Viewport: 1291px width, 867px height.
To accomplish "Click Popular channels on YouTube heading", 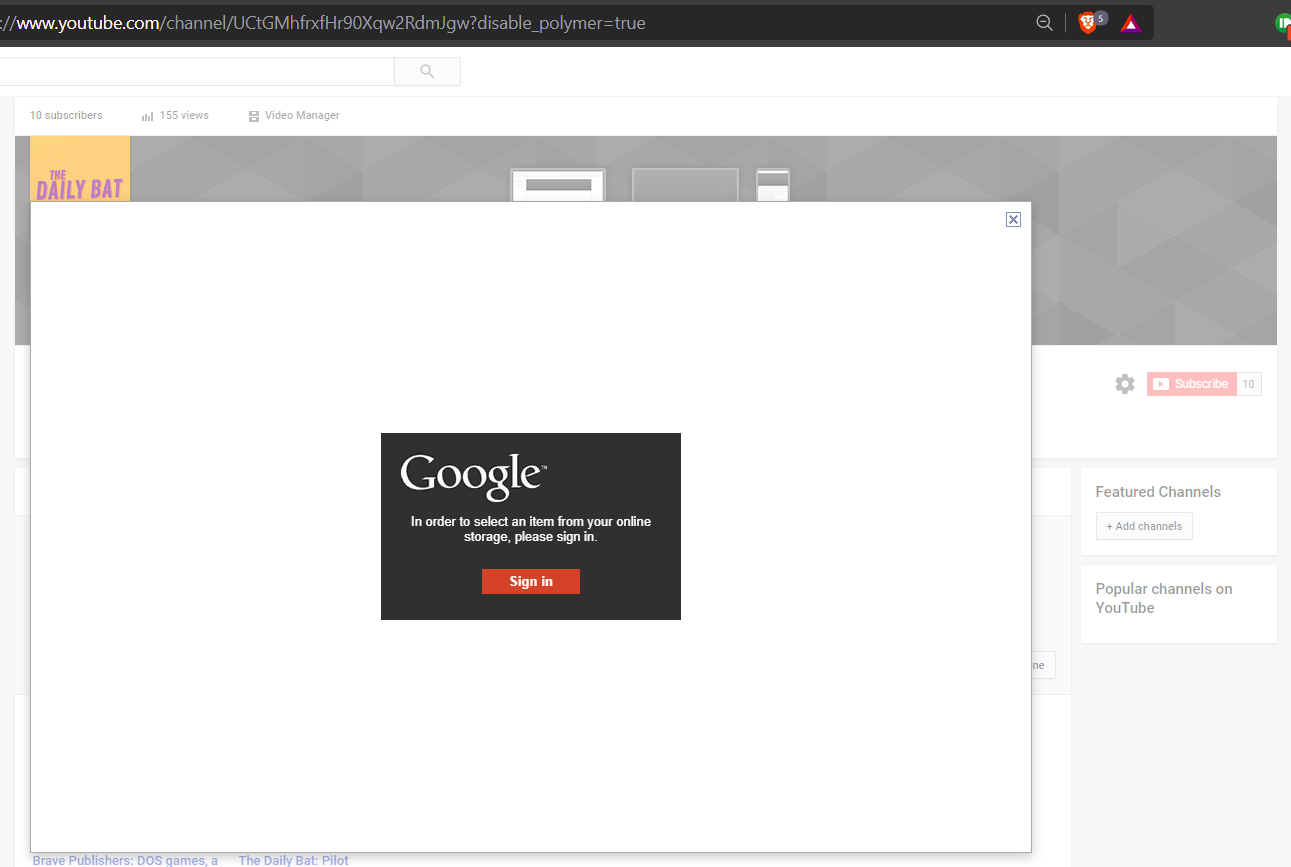I will [x=1164, y=598].
